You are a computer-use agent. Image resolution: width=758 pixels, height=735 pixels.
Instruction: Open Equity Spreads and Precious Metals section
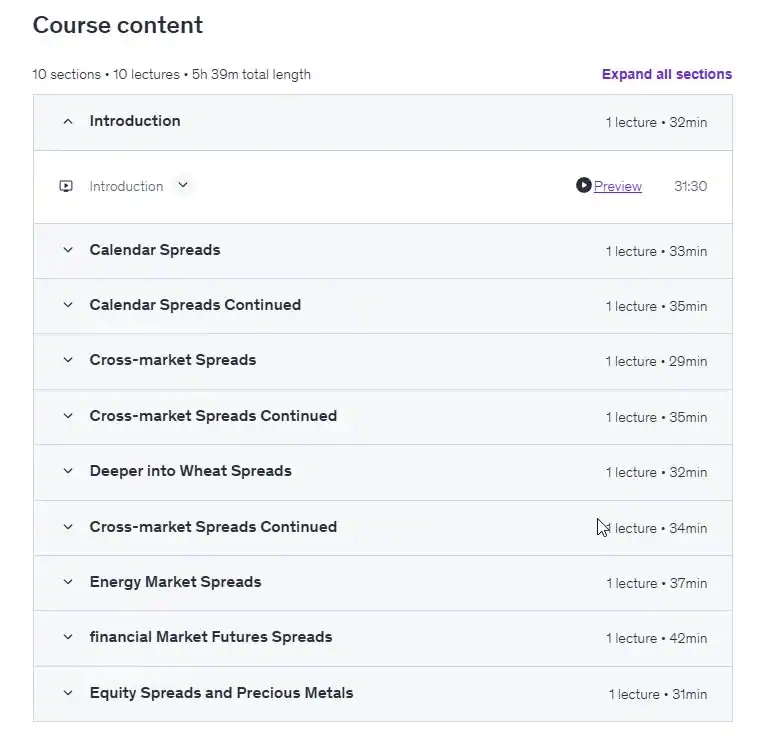click(383, 694)
